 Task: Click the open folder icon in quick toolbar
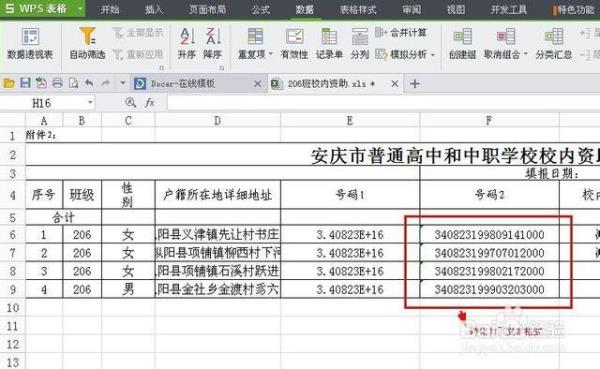(x=9, y=83)
